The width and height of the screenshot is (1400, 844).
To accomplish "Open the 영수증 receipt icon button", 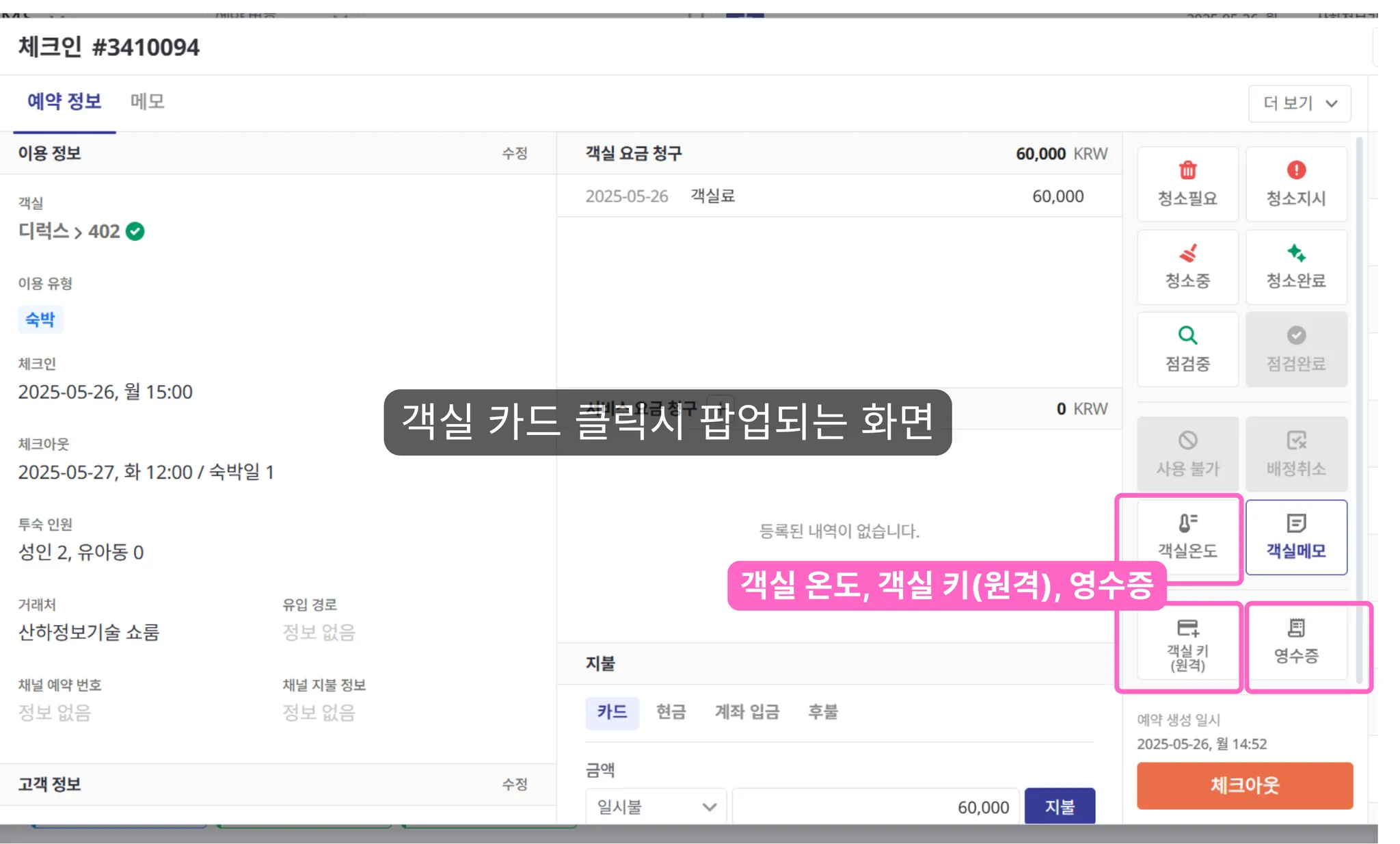I will 1295,642.
